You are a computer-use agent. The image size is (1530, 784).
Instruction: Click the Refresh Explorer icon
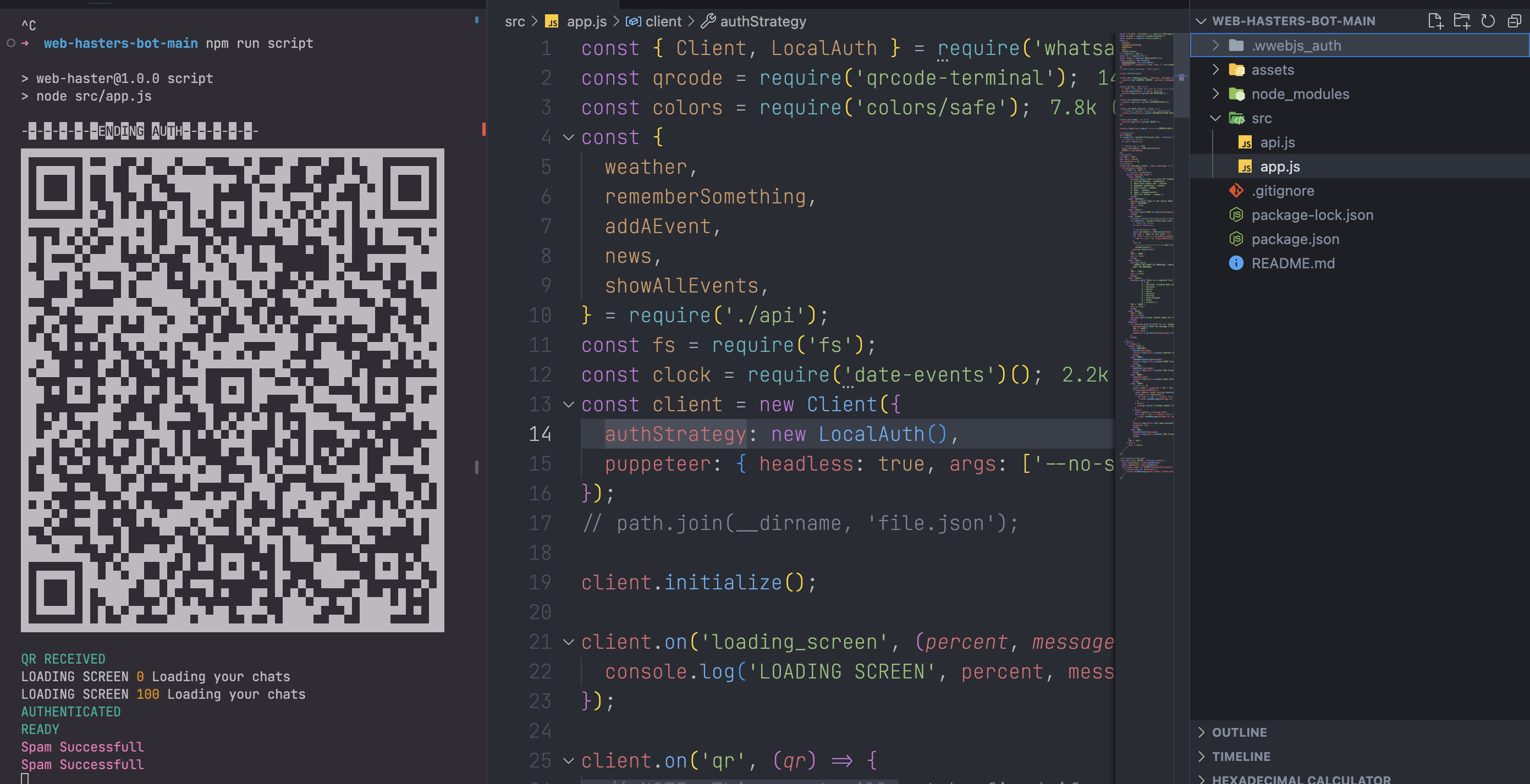click(1488, 21)
